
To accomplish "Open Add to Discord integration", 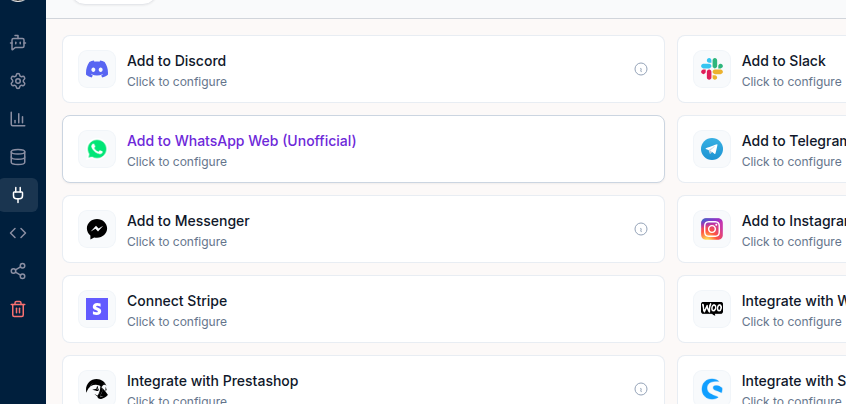I will (x=363, y=69).
